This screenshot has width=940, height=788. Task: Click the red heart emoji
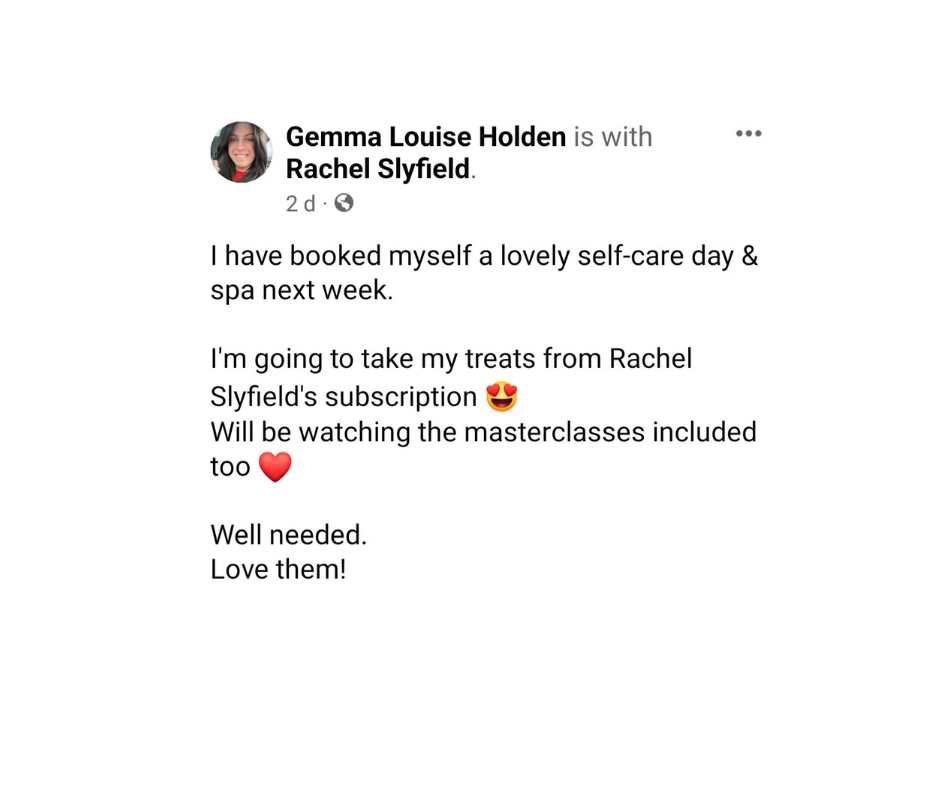click(x=275, y=467)
